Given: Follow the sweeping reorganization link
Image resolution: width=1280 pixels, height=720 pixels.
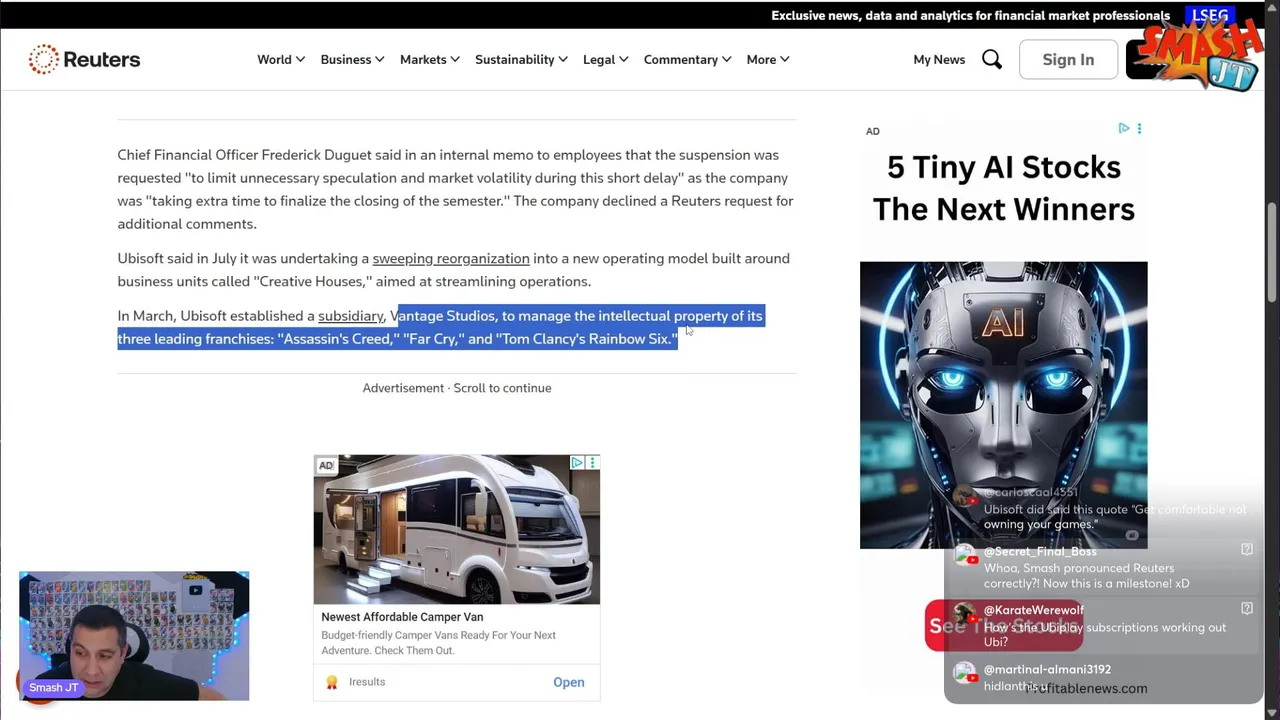Looking at the screenshot, I should [x=451, y=258].
